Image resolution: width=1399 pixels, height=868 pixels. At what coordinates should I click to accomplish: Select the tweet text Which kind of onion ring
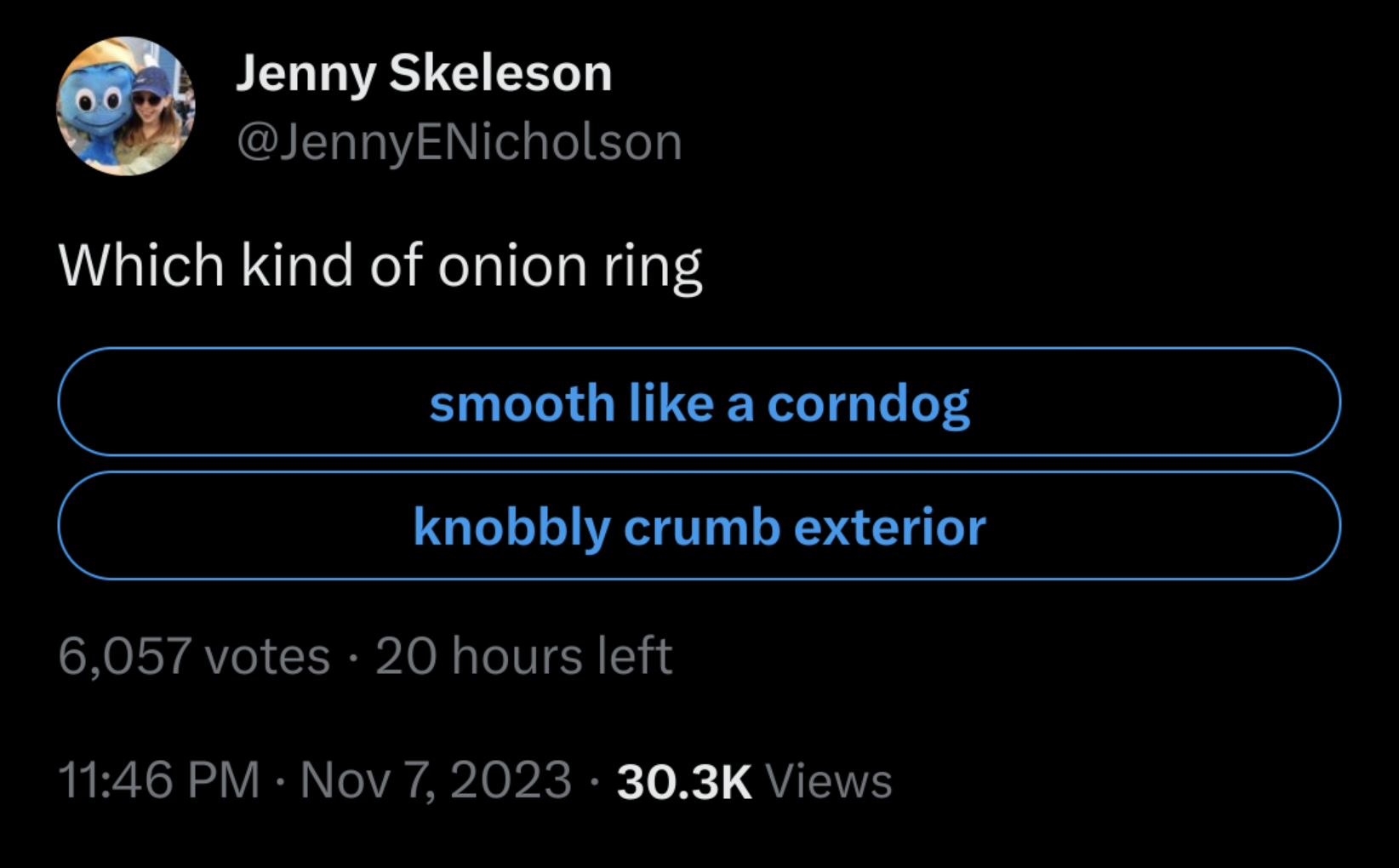380,267
